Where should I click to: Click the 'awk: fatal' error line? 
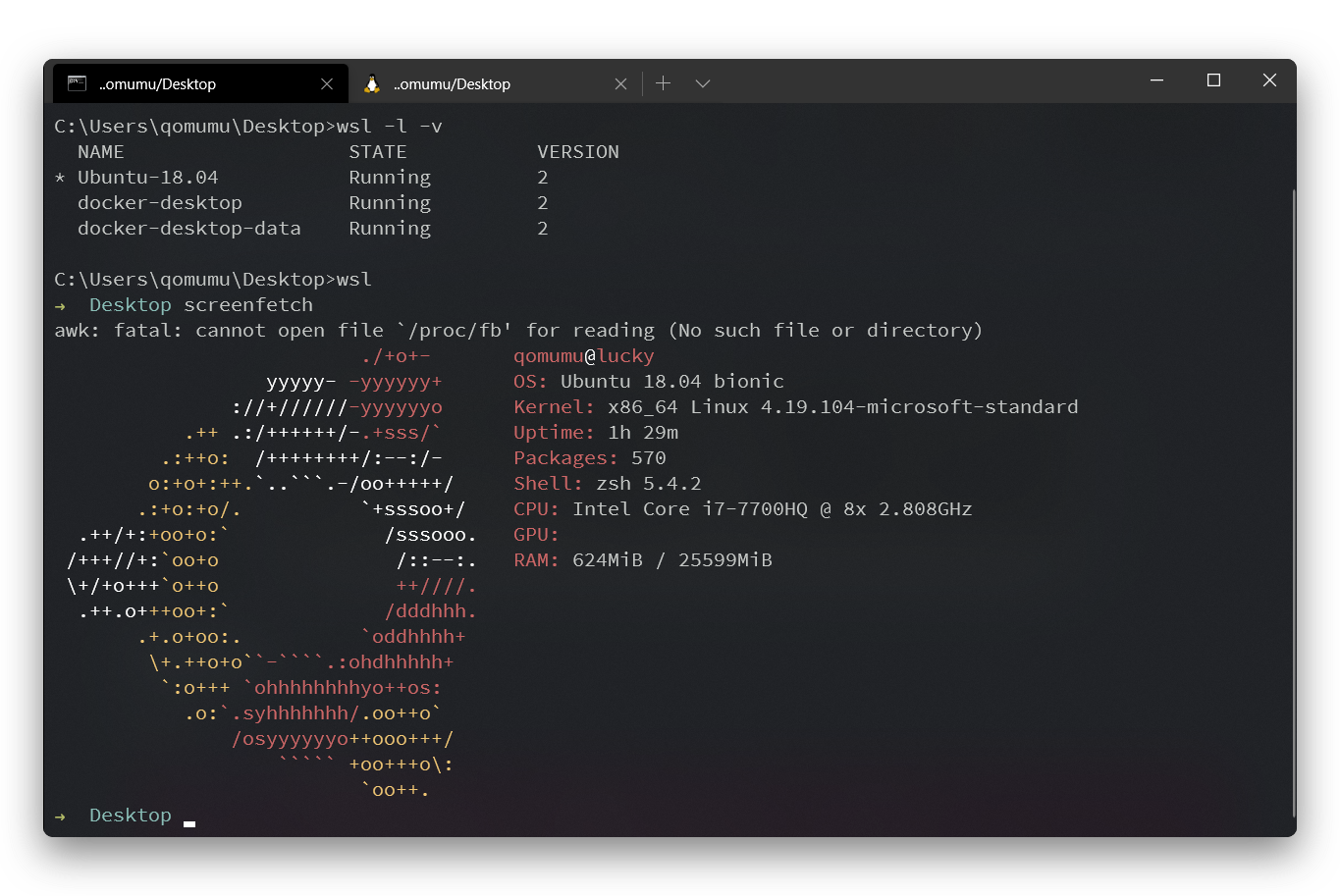pos(518,331)
